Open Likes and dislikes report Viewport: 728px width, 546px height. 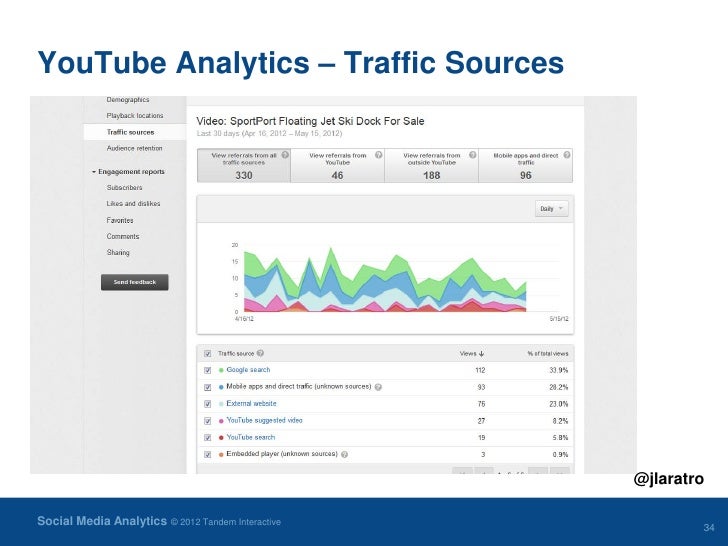(133, 203)
